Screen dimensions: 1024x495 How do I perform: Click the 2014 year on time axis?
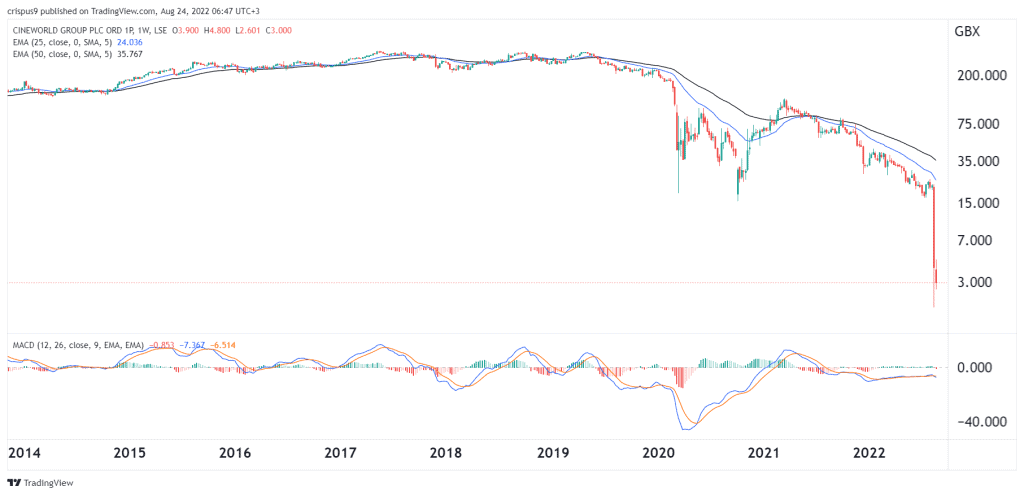(x=23, y=453)
